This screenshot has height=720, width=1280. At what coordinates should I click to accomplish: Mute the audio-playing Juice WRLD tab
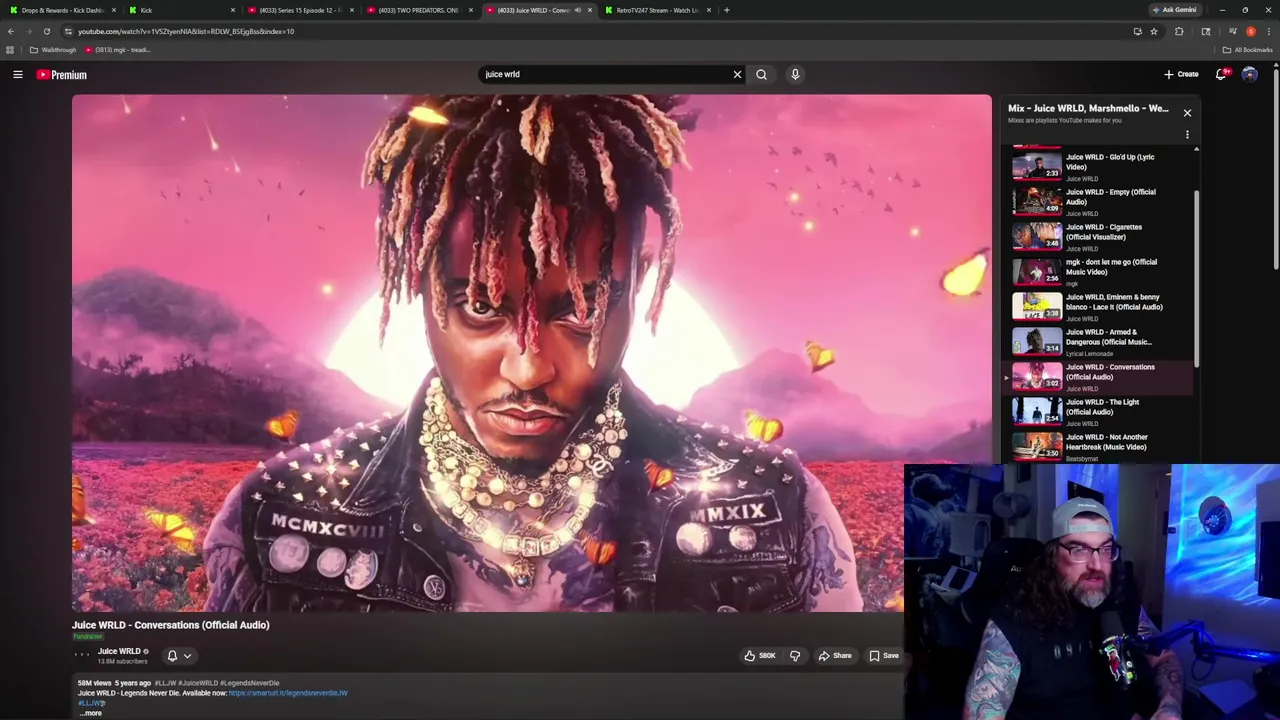click(x=577, y=10)
